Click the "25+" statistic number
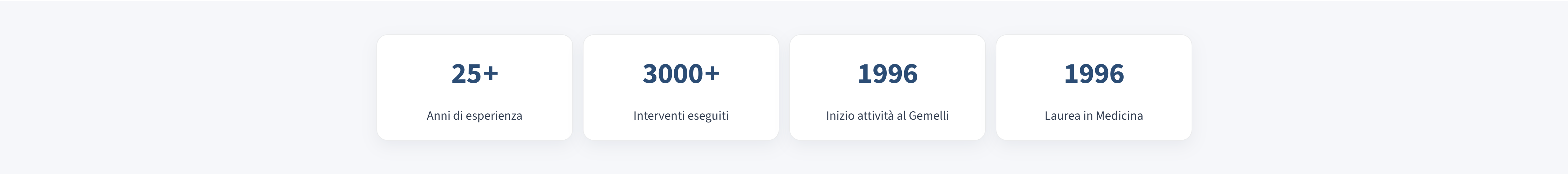This screenshot has height=175, width=1568. (x=474, y=74)
